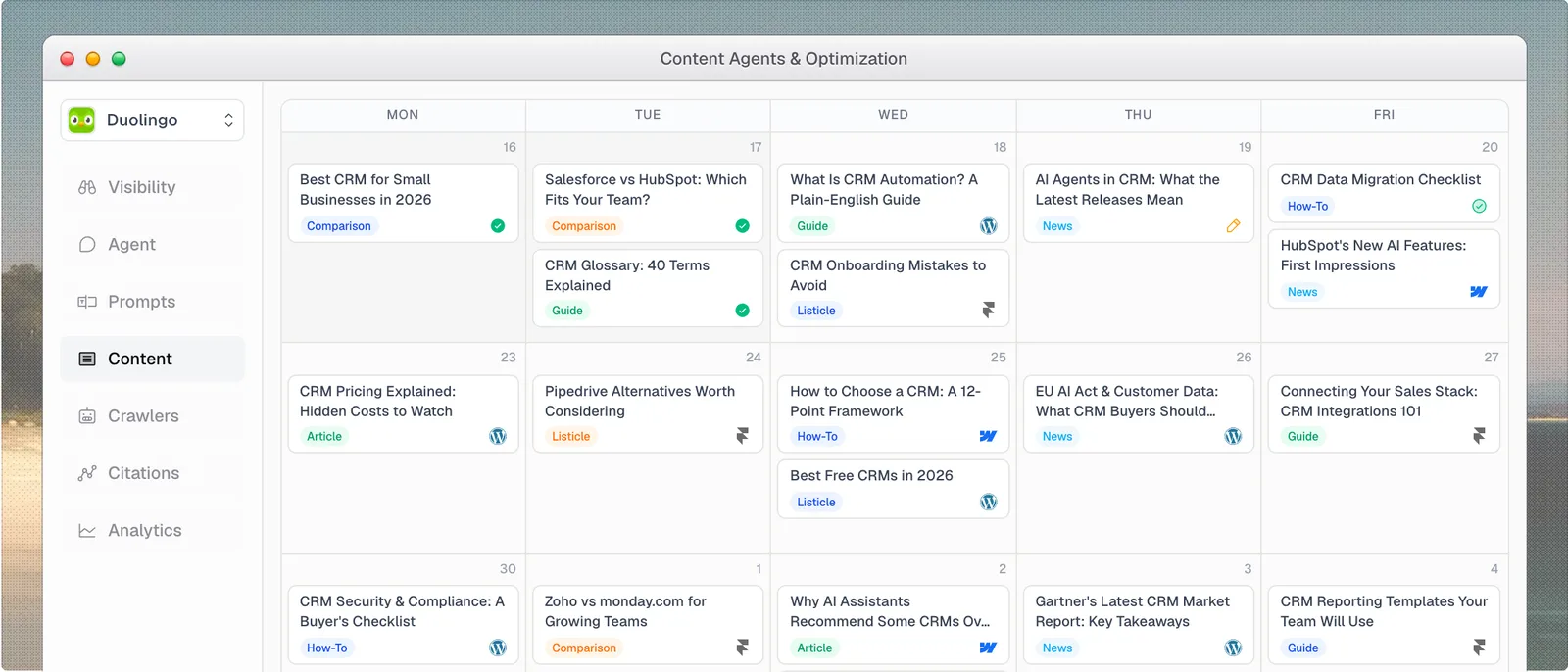Viewport: 1568px width, 672px height.
Task: Open 'How to Choose a CRM: A 12-Point Framework'
Action: click(885, 401)
